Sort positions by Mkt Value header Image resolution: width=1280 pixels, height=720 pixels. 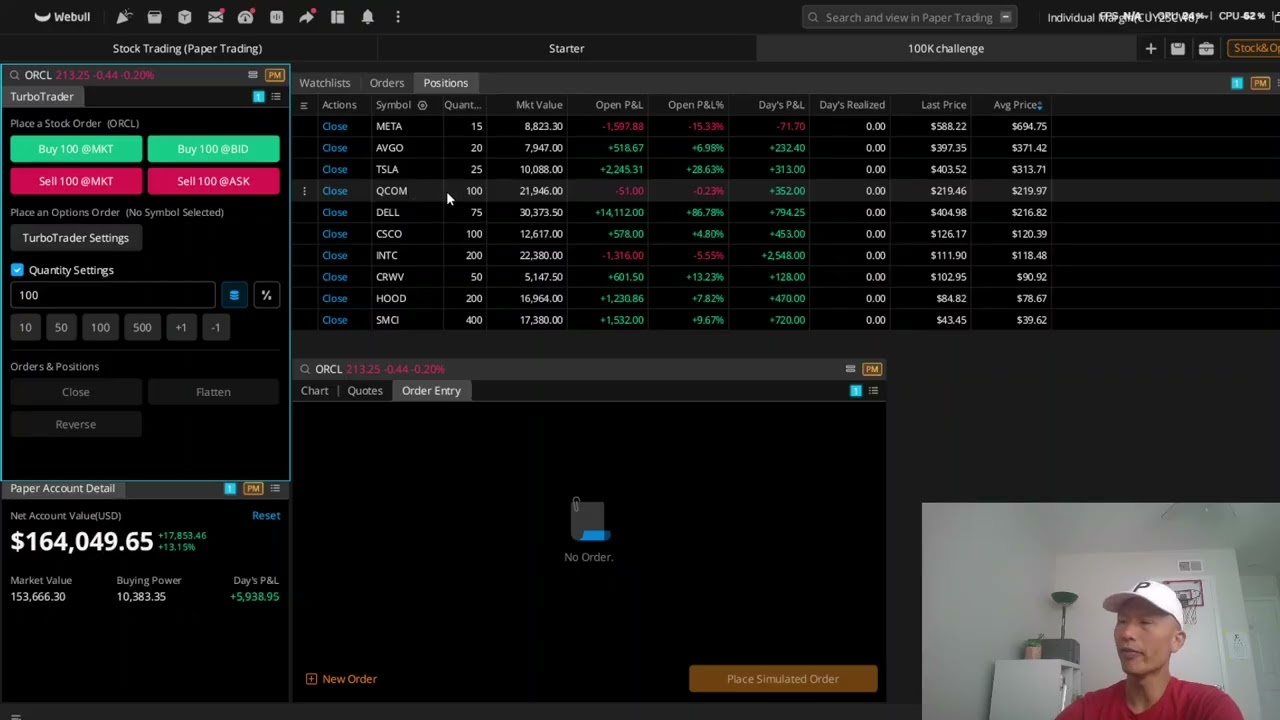tap(539, 105)
